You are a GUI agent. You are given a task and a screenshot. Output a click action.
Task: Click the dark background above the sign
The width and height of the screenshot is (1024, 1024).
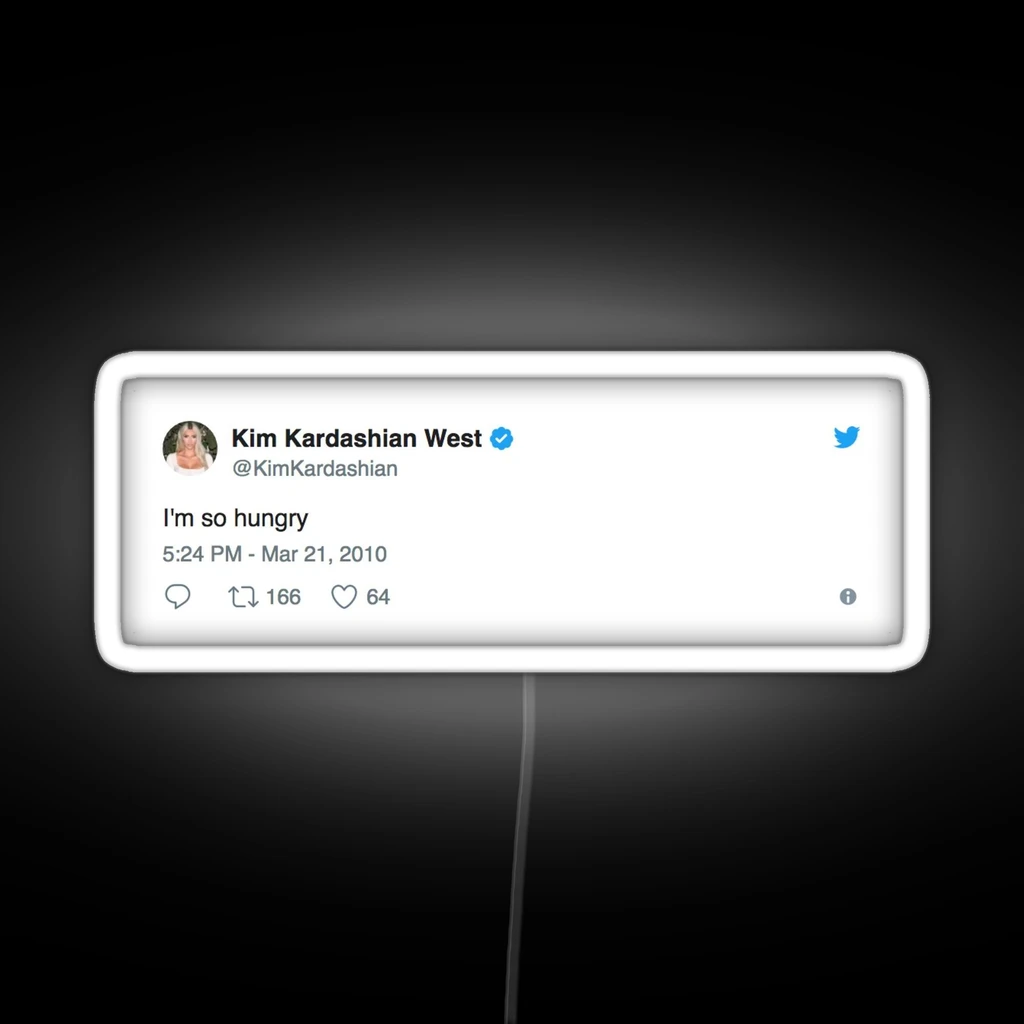pos(512,163)
